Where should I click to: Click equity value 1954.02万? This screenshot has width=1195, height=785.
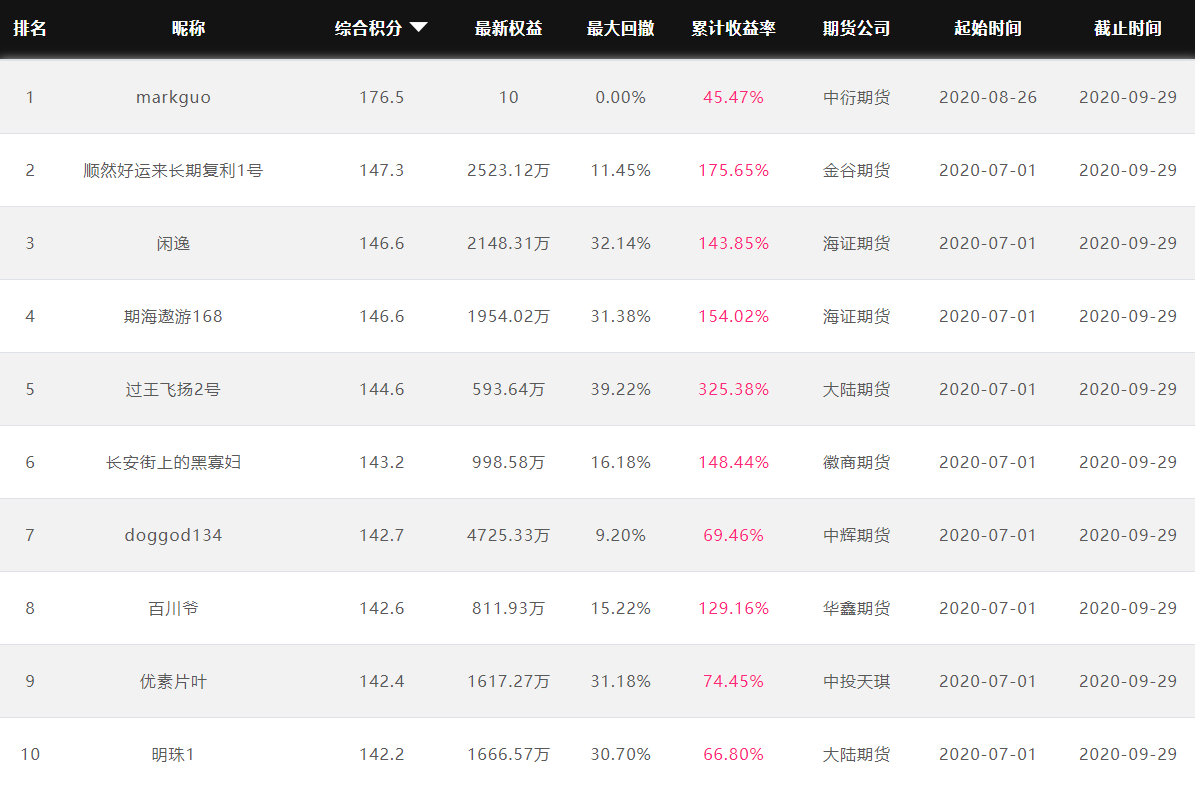(x=508, y=316)
